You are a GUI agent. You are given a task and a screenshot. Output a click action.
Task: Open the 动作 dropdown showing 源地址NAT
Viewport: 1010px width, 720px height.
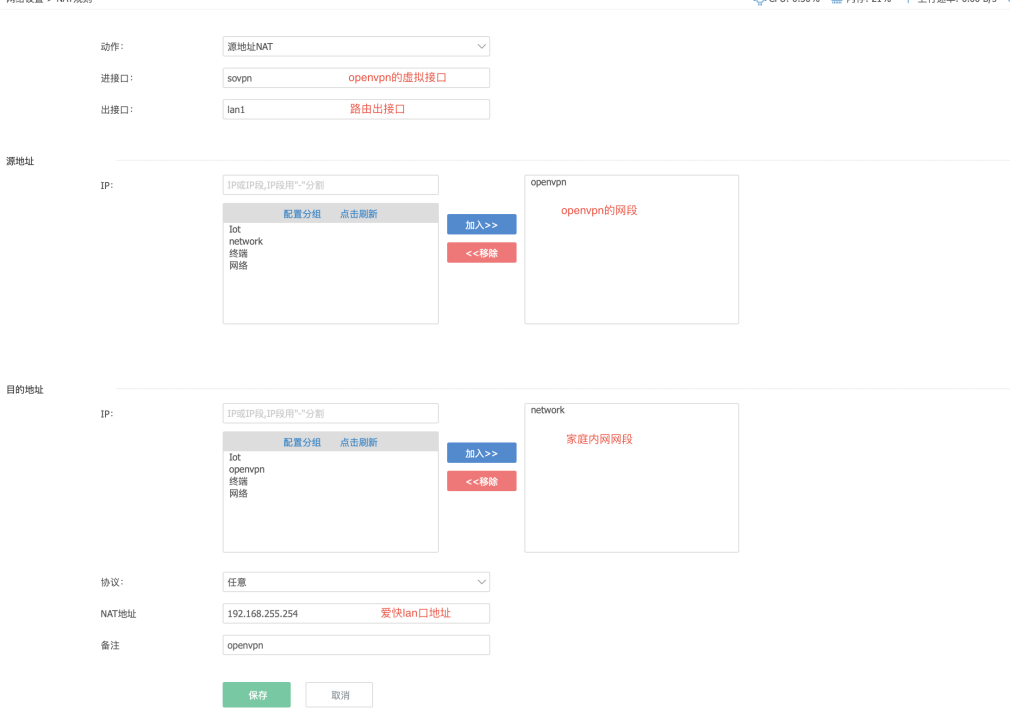(356, 46)
